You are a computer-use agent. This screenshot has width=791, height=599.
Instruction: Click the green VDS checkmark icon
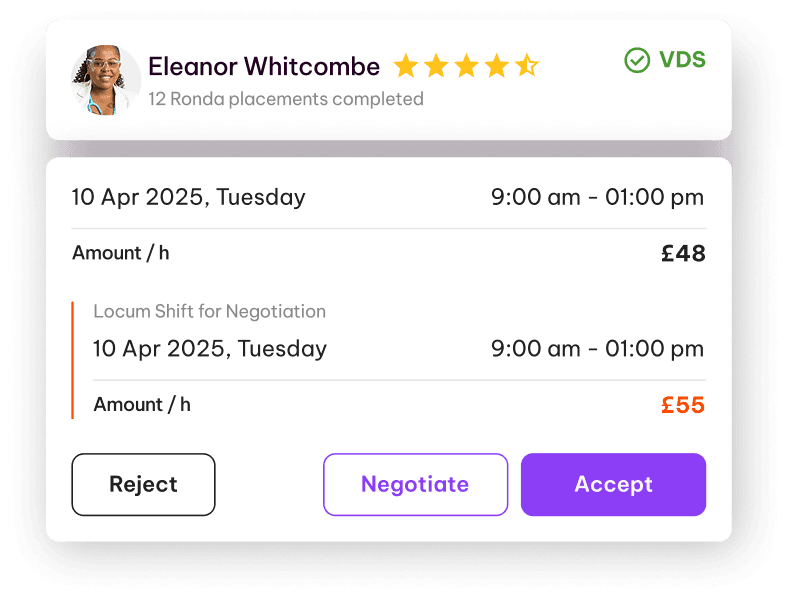(637, 61)
